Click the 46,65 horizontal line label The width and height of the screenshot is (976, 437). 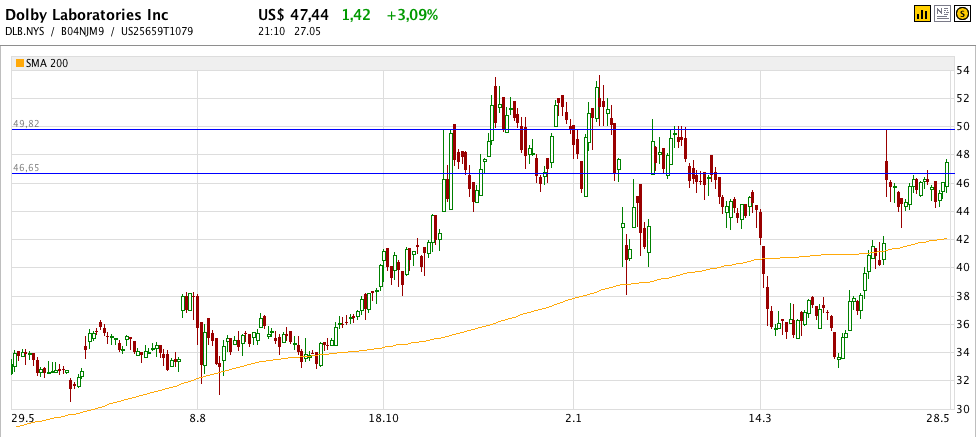26,168
